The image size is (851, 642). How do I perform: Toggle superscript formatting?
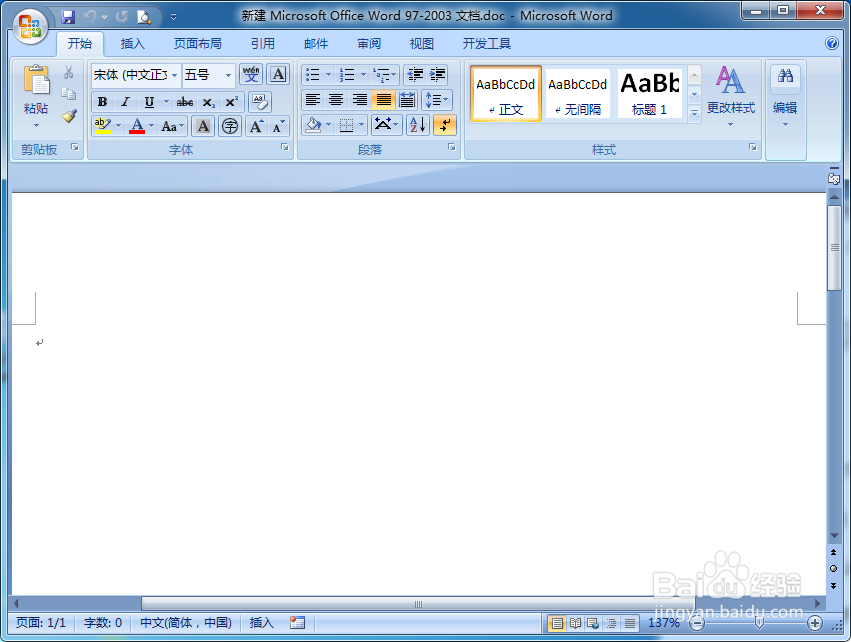coord(232,101)
